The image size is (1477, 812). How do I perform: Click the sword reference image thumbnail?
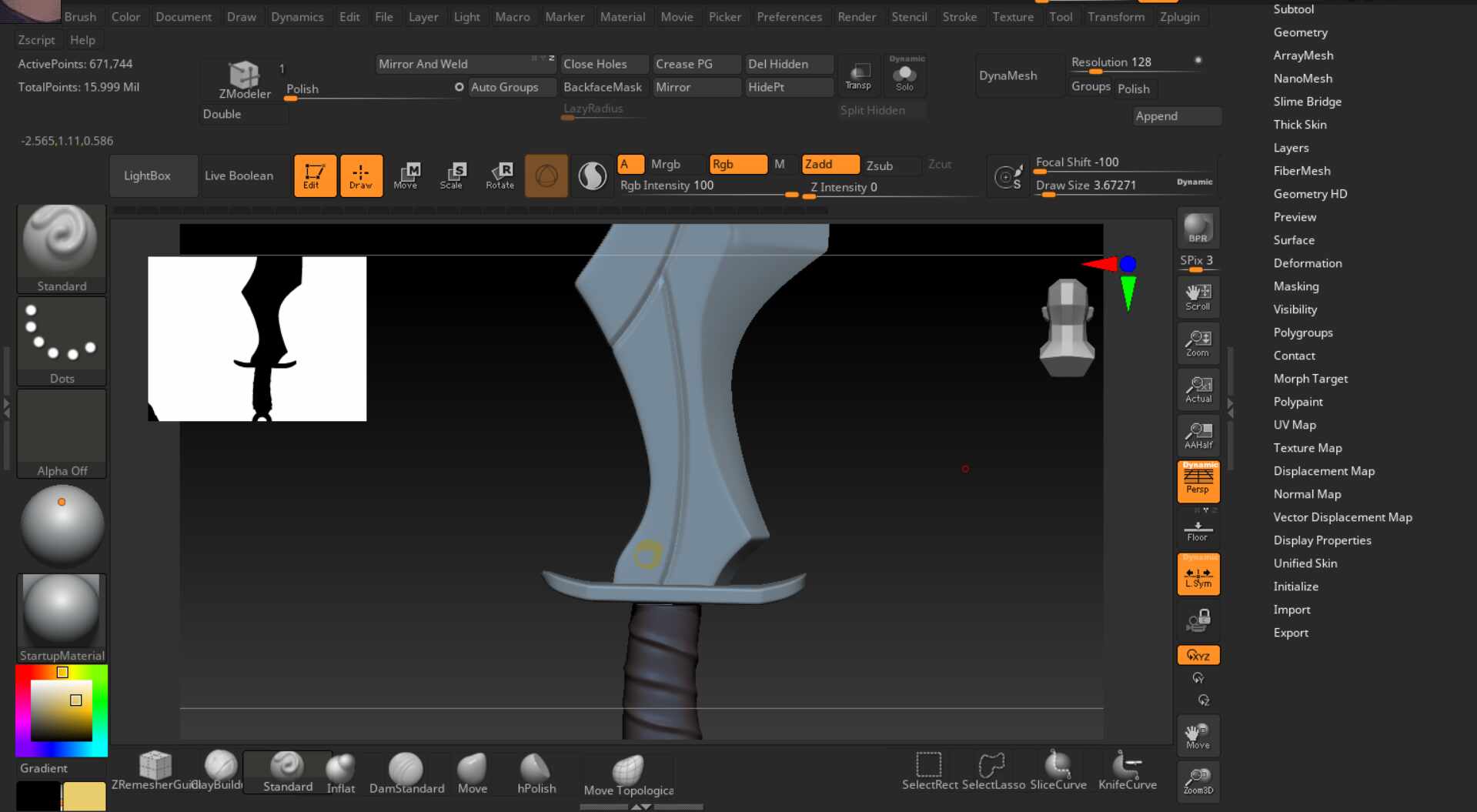point(257,339)
